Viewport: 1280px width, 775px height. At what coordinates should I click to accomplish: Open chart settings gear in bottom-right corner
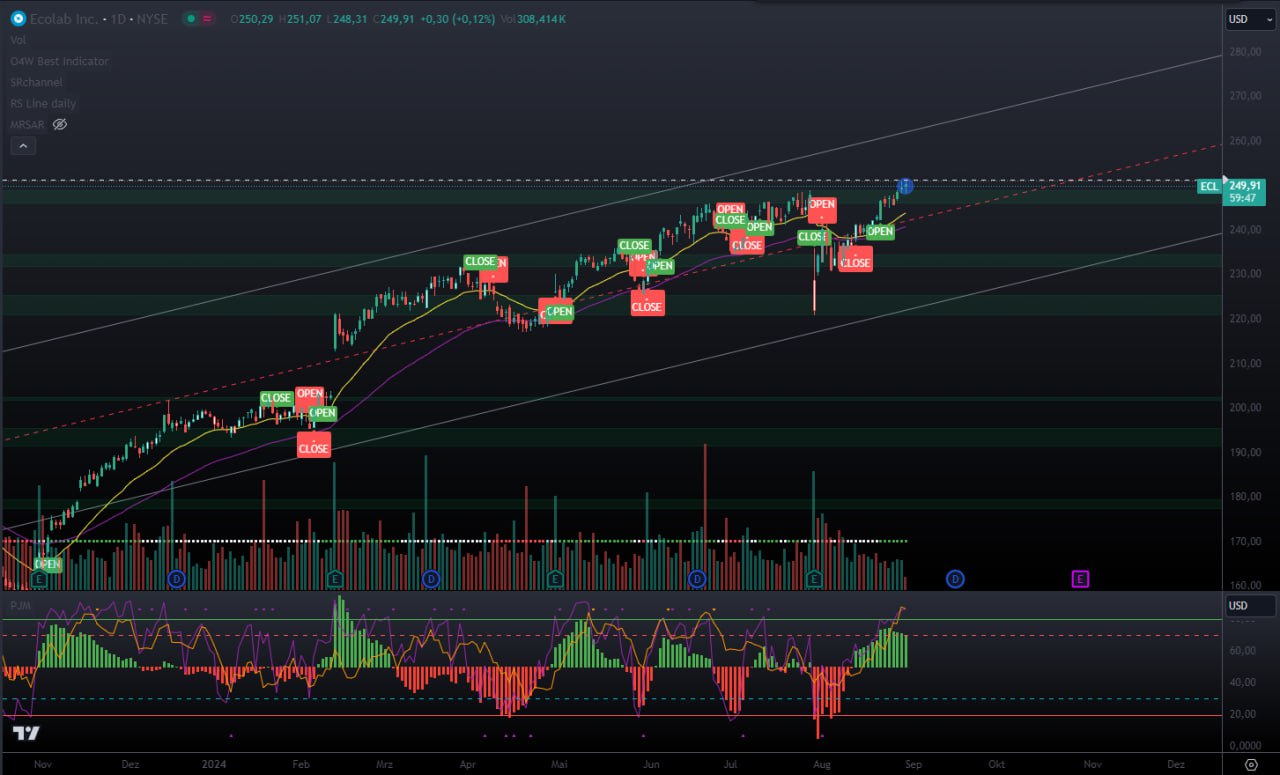click(1250, 764)
